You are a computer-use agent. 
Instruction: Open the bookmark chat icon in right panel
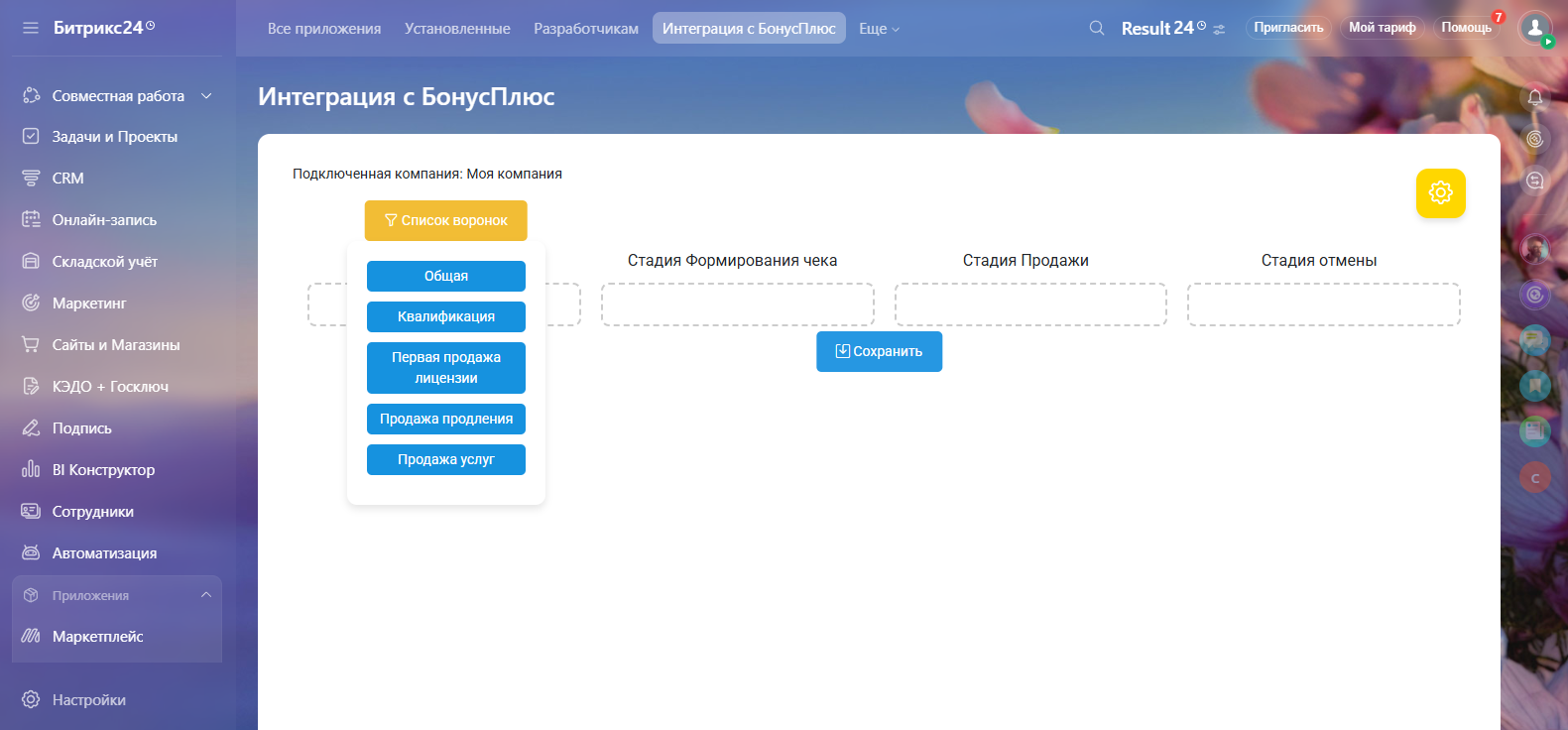pos(1535,386)
